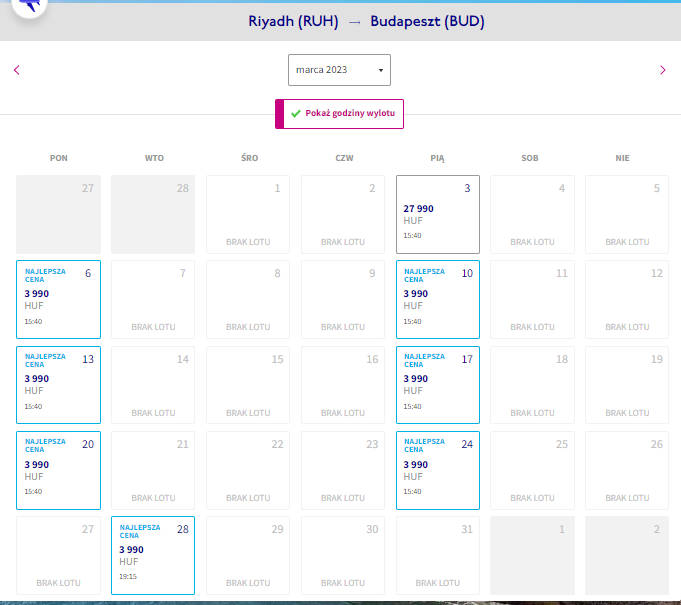The width and height of the screenshot is (681, 605).
Task: Go to previous month with left arrow
Action: (x=17, y=70)
